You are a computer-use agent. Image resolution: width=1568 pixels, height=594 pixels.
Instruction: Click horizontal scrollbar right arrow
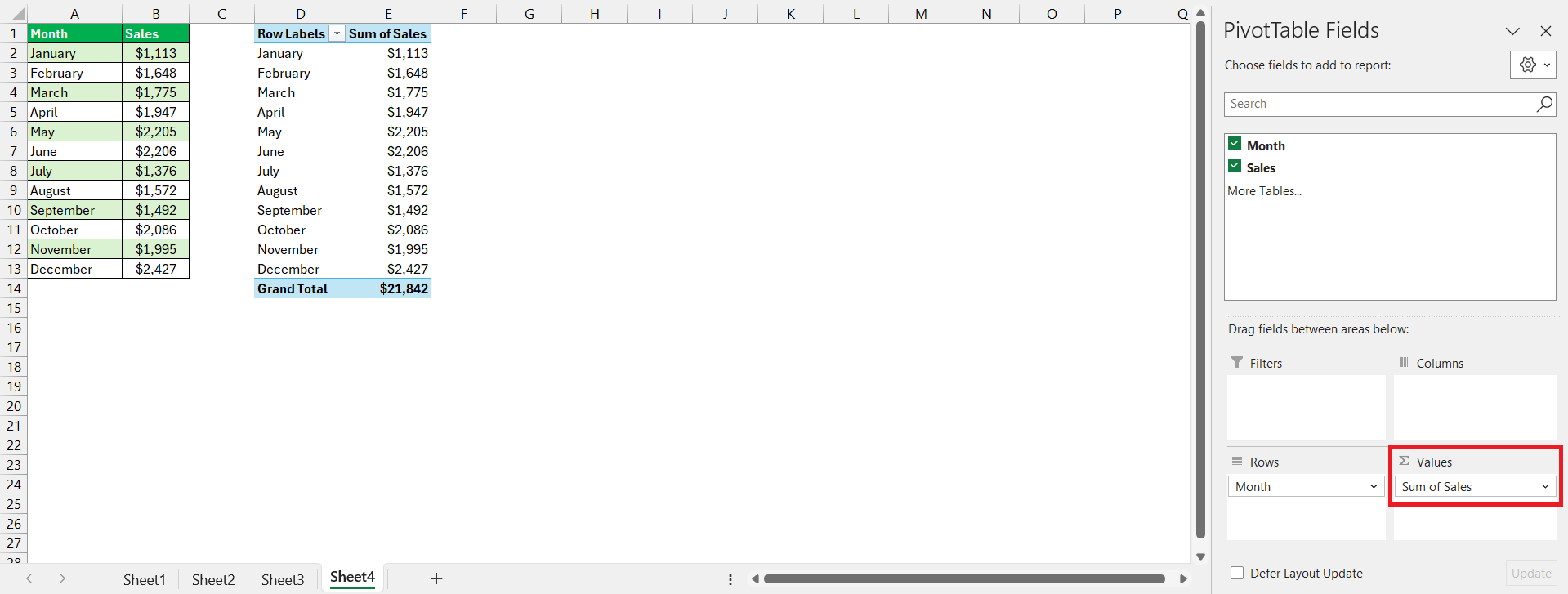tap(1182, 578)
